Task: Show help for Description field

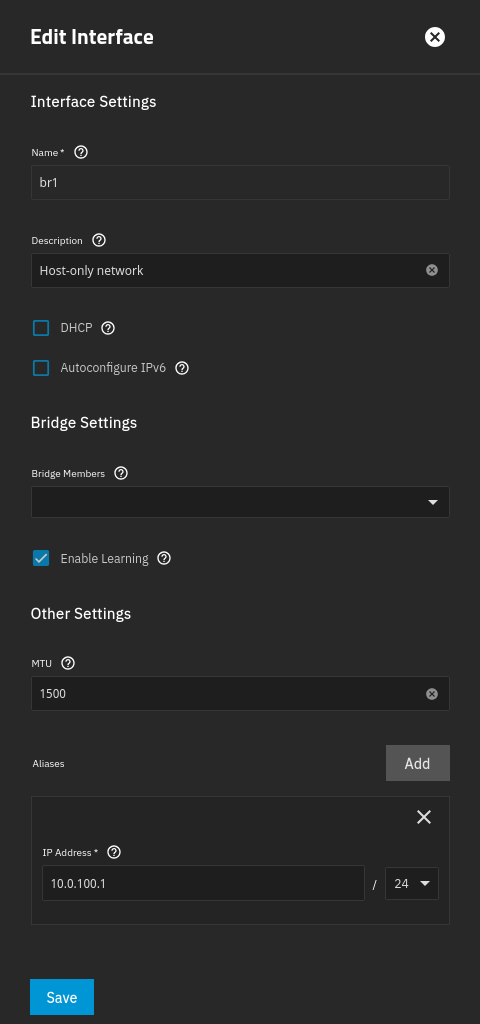Action: (x=99, y=240)
